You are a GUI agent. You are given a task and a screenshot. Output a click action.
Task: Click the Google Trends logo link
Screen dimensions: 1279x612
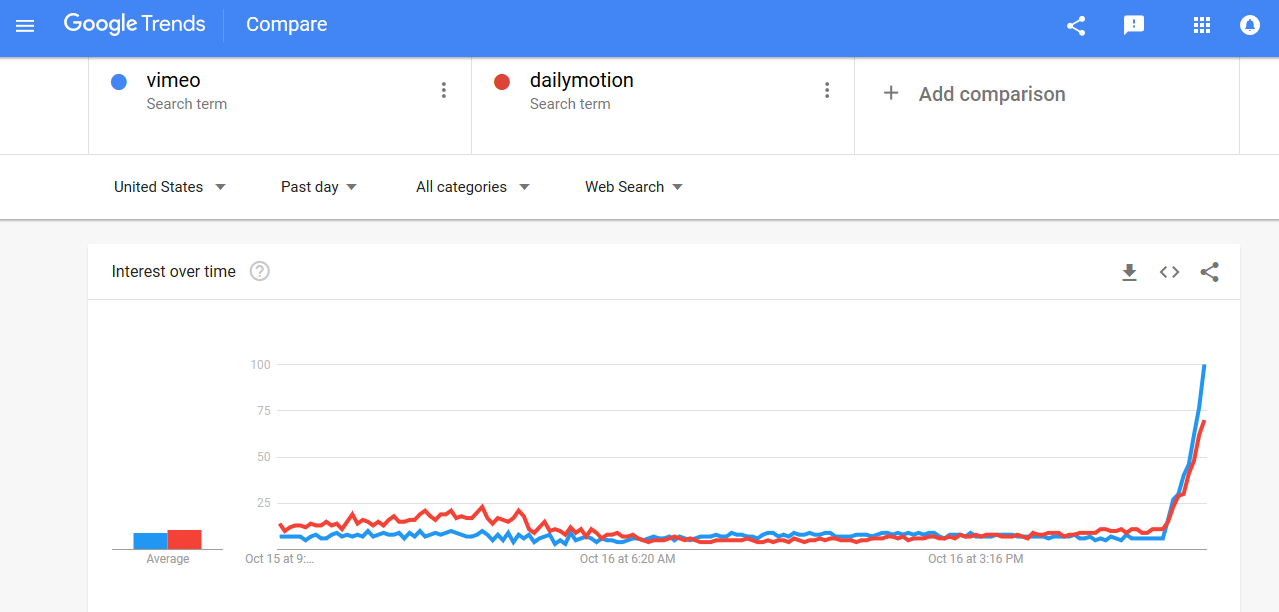click(x=134, y=25)
